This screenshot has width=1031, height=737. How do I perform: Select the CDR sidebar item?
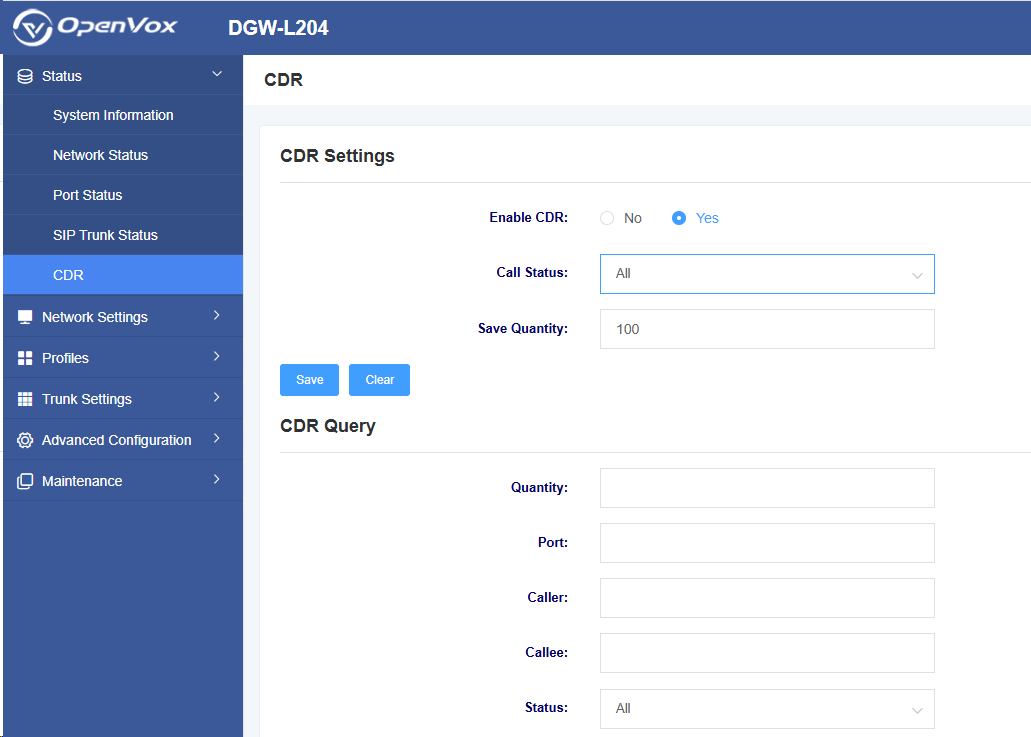click(123, 275)
